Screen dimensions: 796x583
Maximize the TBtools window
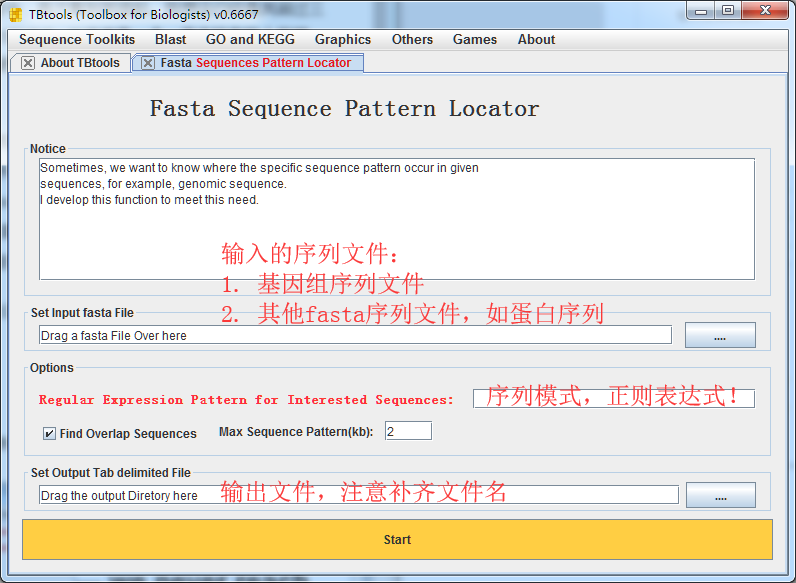(x=727, y=11)
